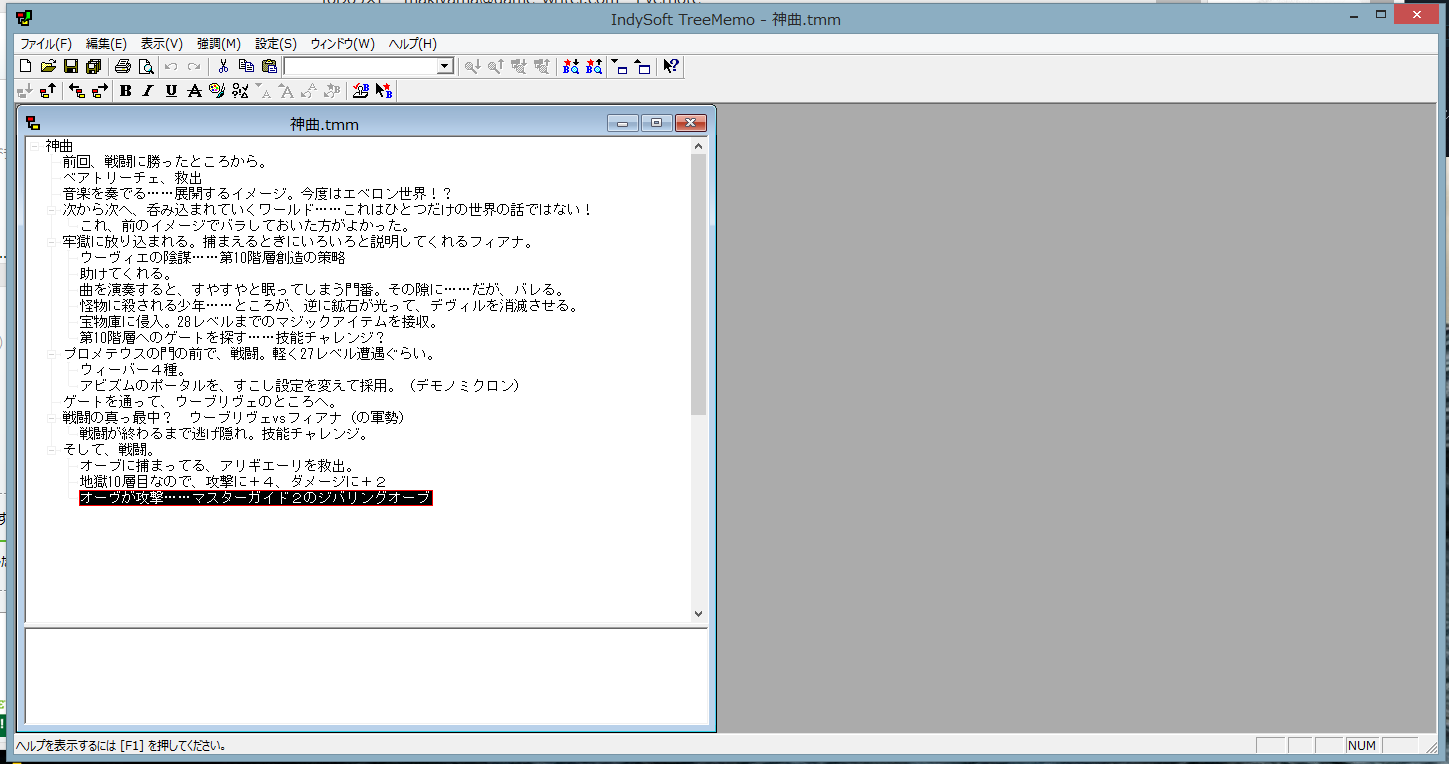Move the selected node right one level
1449x764 pixels.
(100, 91)
